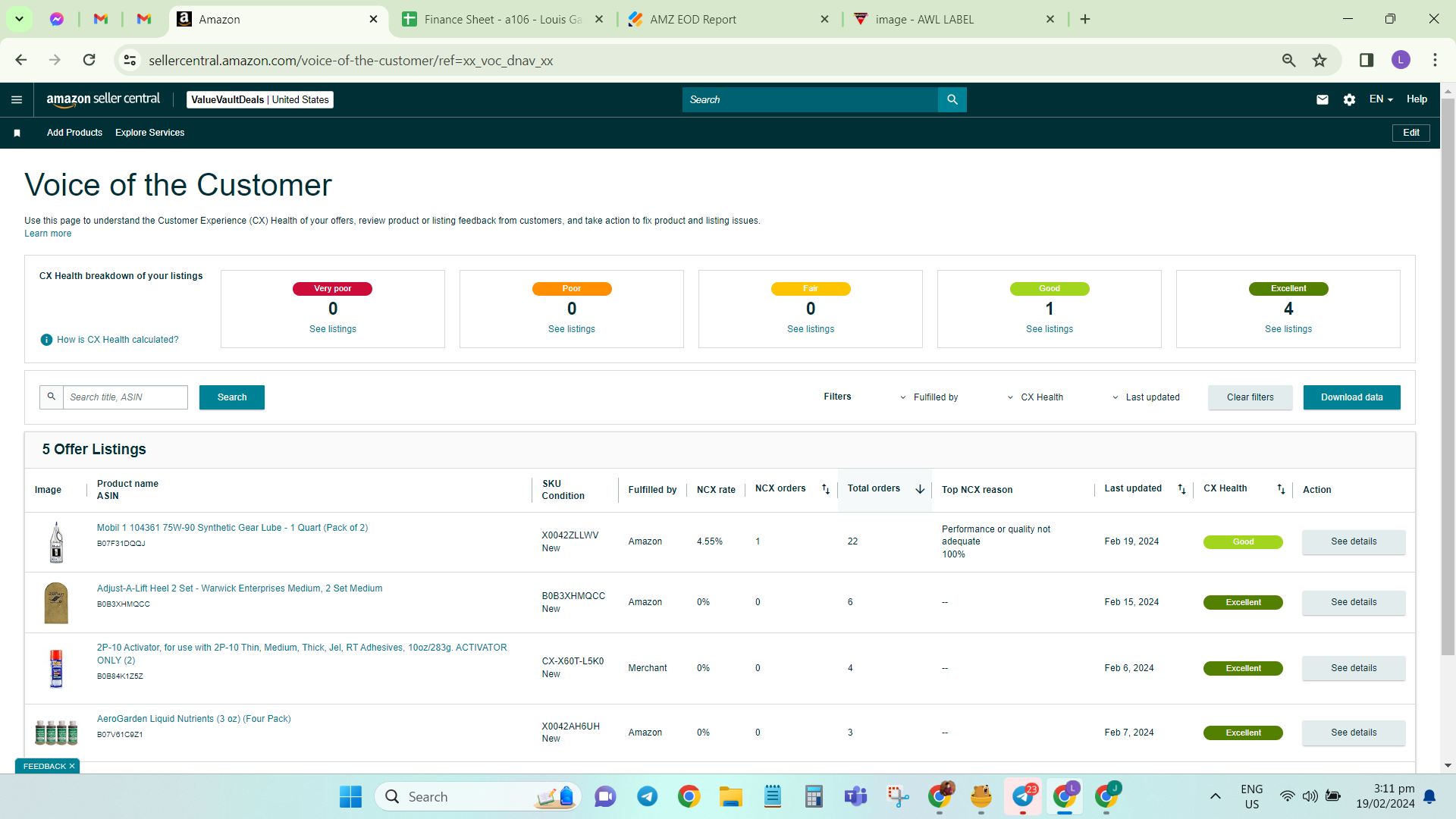The image size is (1456, 819).
Task: Open the EN language dropdown
Action: [1381, 99]
